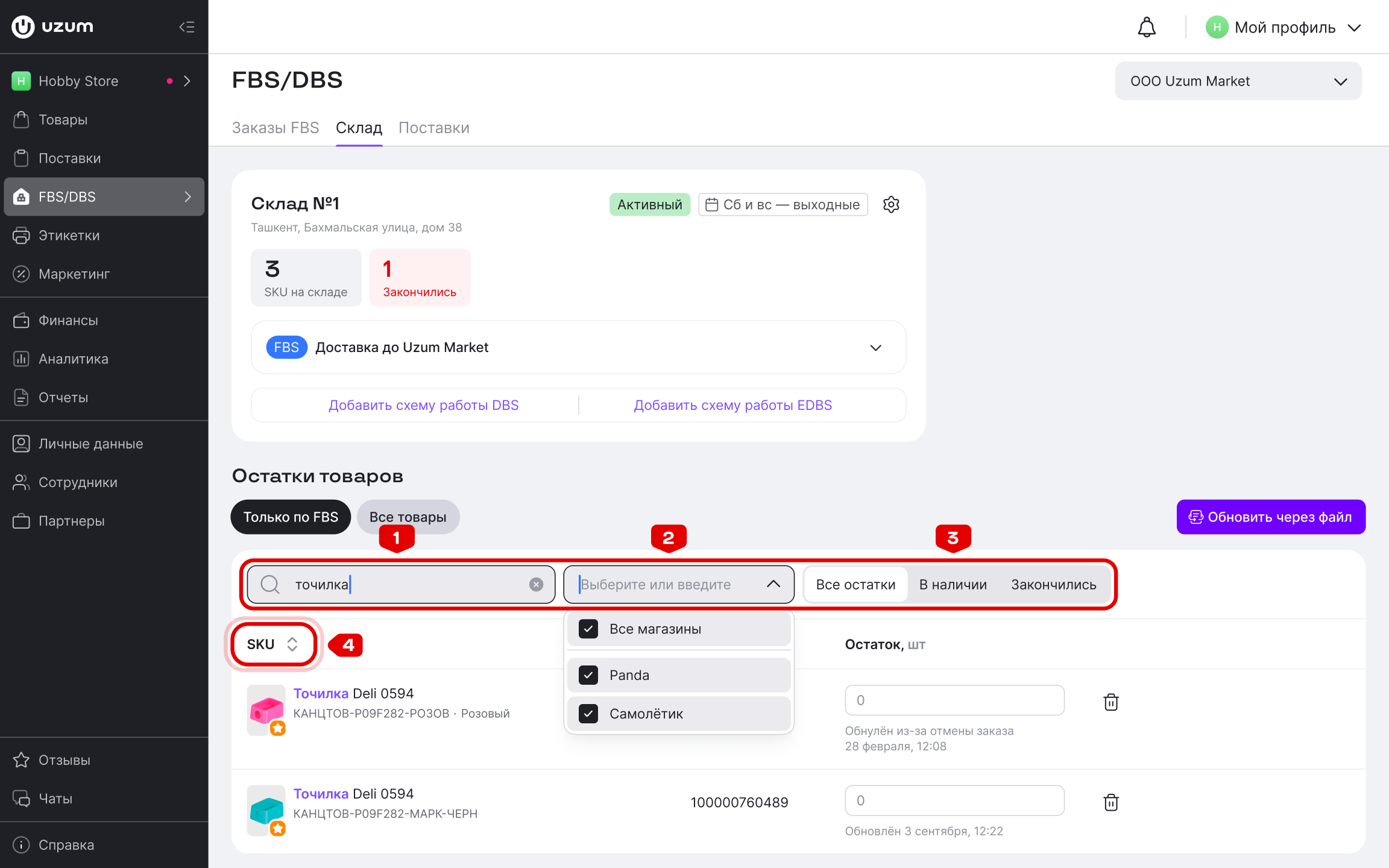The width and height of the screenshot is (1389, 868).
Task: Click Обновить через файл button
Action: [x=1271, y=517]
